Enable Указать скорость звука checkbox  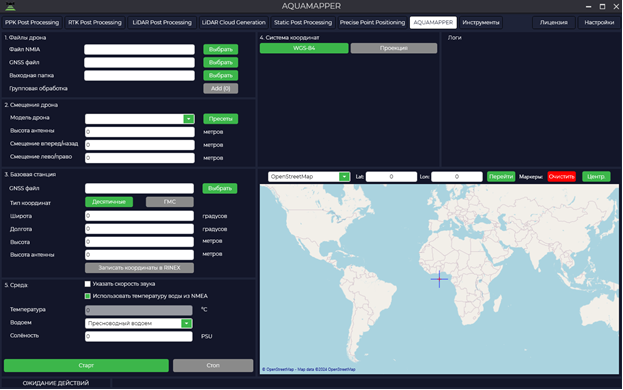tap(87, 284)
